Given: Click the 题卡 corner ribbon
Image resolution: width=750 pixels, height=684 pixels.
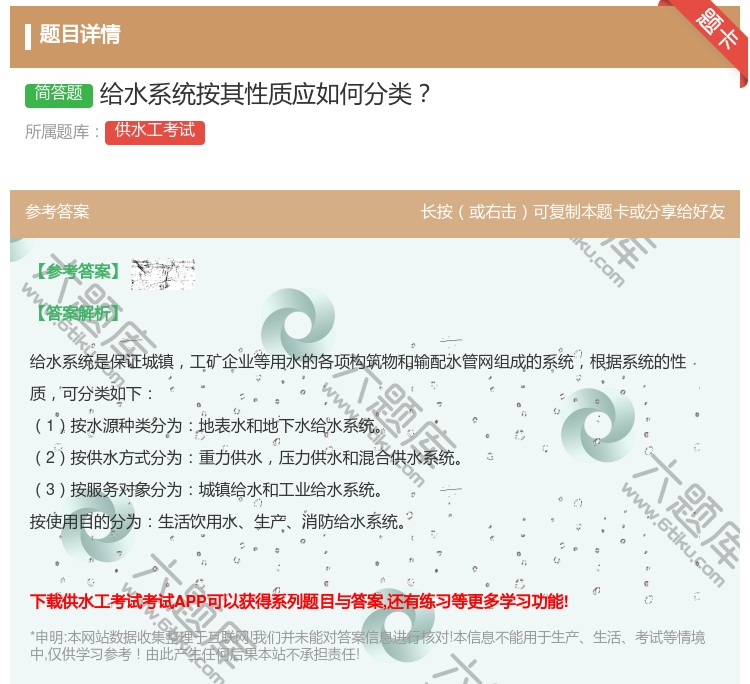Looking at the screenshot, I should pyautogui.click(x=716, y=31).
